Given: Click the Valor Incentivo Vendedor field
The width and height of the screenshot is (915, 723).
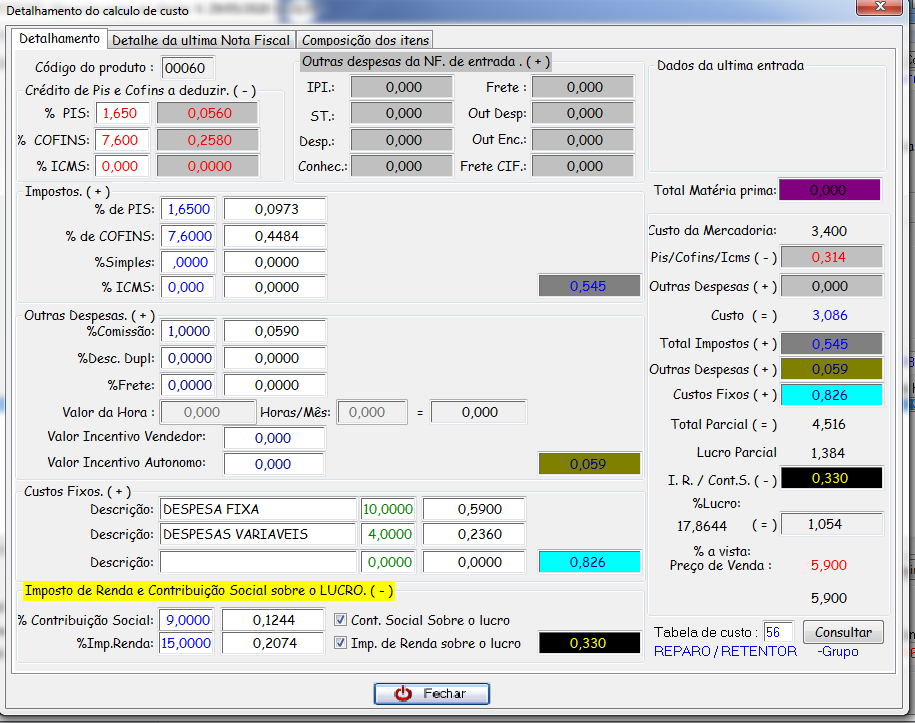Looking at the screenshot, I should pos(274,438).
